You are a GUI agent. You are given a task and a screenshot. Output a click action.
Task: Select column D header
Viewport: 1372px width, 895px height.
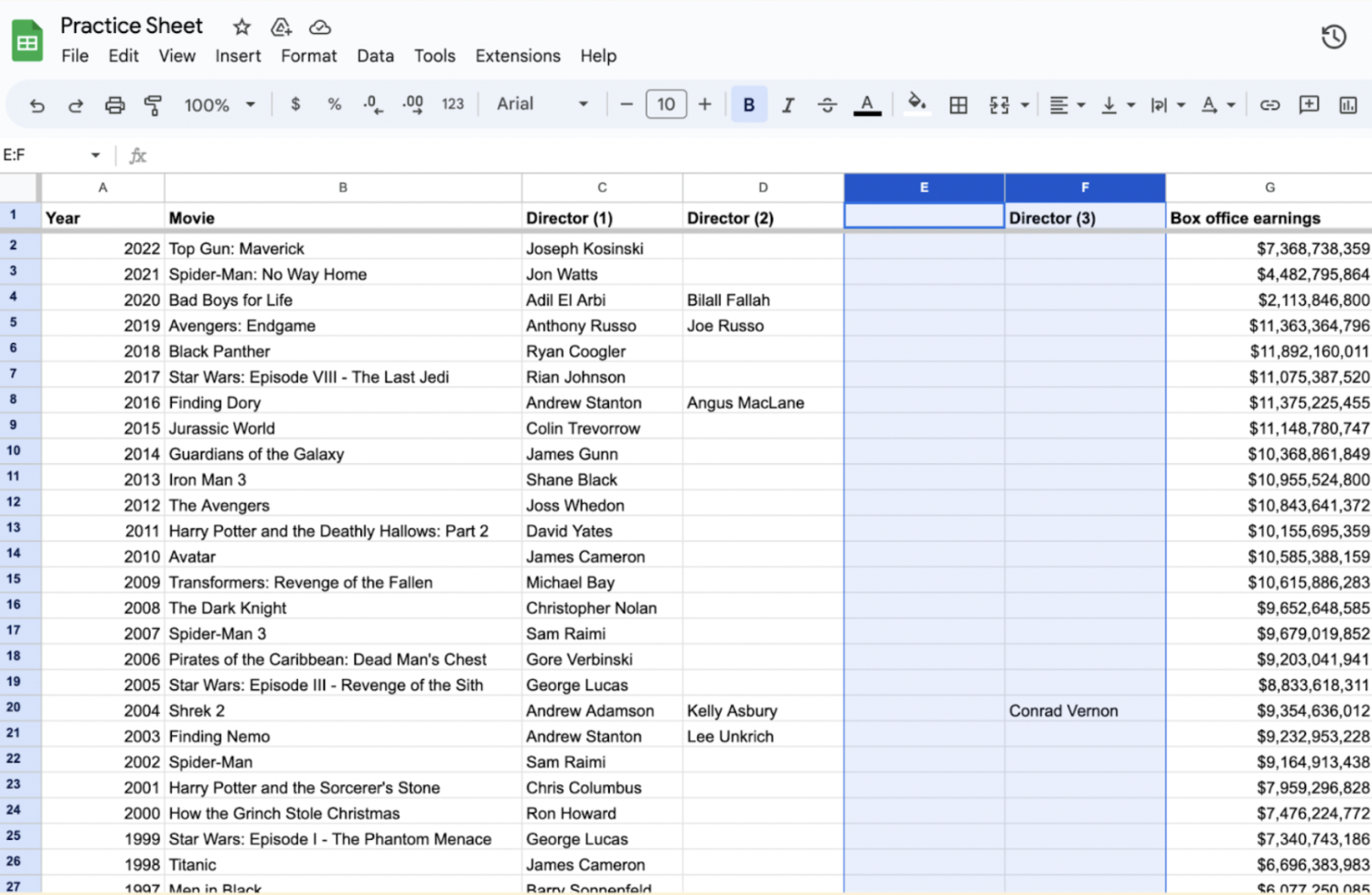coord(763,188)
